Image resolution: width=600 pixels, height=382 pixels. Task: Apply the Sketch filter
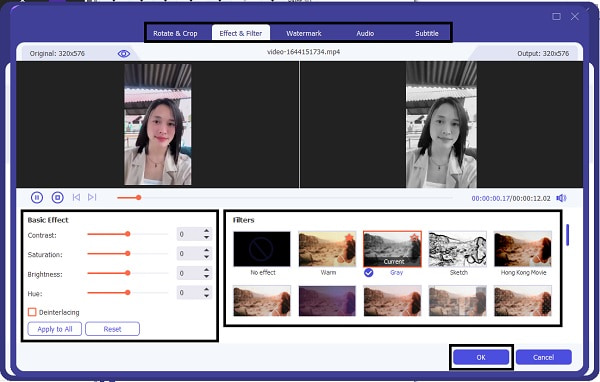point(458,249)
